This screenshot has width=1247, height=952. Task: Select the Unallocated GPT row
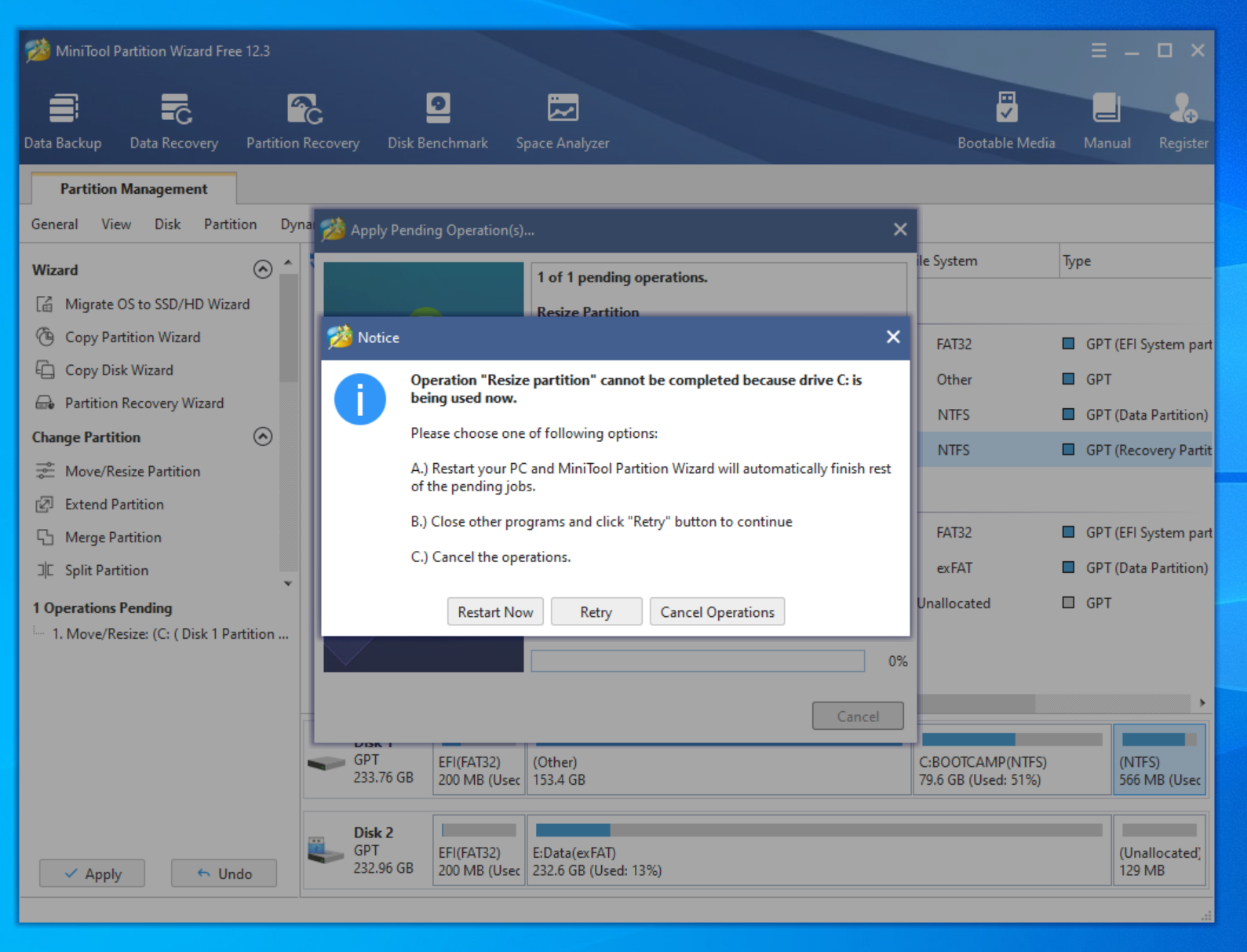point(1064,603)
